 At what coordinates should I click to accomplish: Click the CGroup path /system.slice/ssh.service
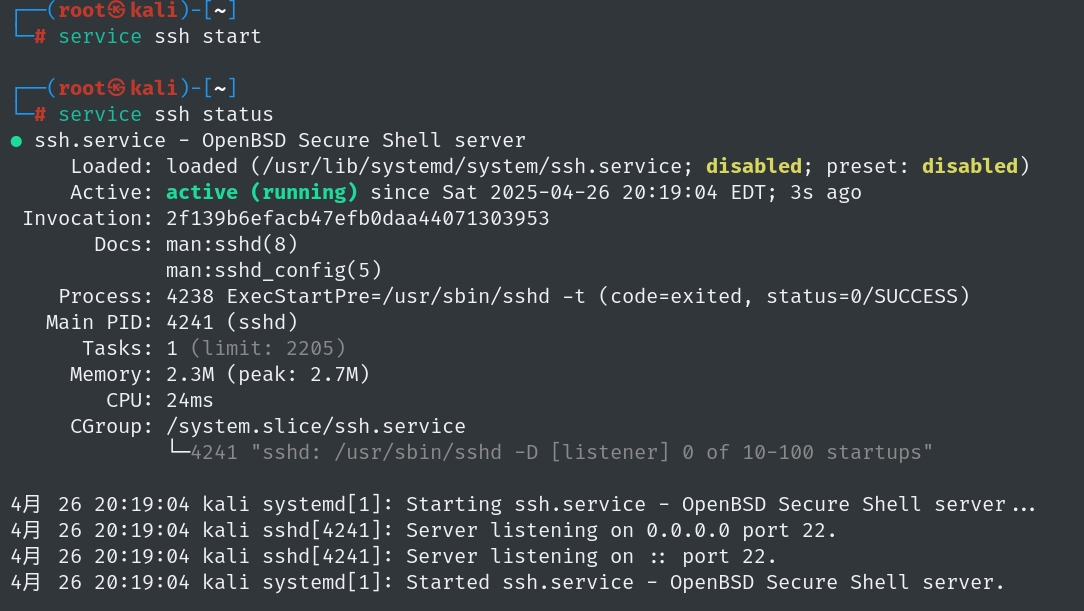[316, 426]
